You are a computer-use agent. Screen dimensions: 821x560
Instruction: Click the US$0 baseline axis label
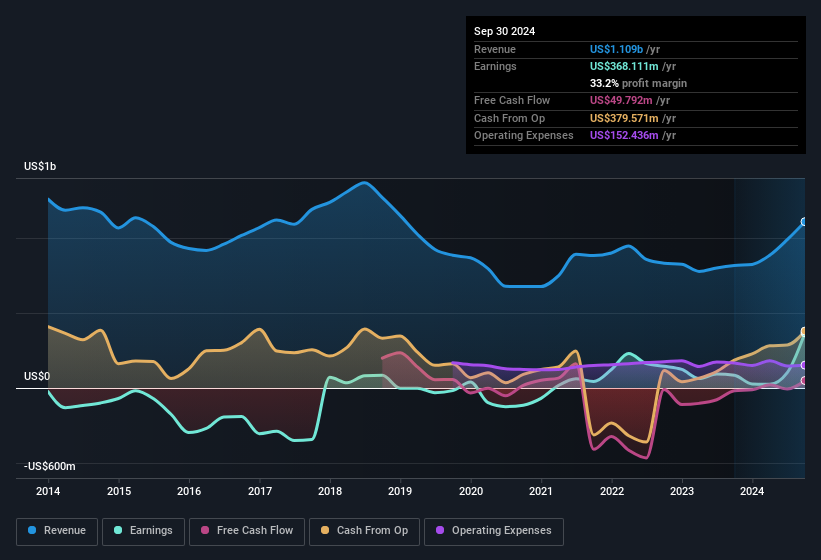pos(37,377)
